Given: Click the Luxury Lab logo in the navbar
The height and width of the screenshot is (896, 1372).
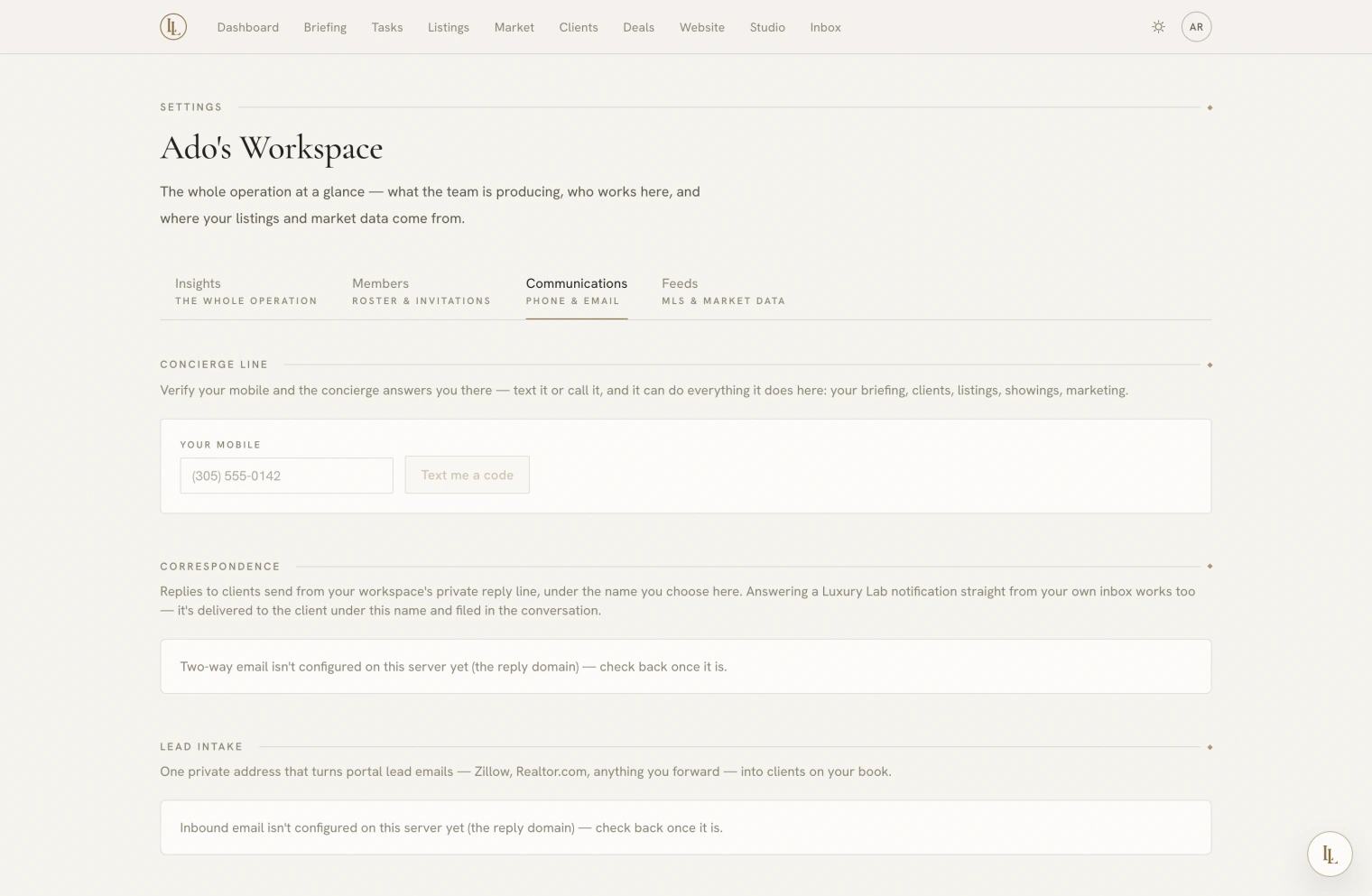Looking at the screenshot, I should (173, 27).
